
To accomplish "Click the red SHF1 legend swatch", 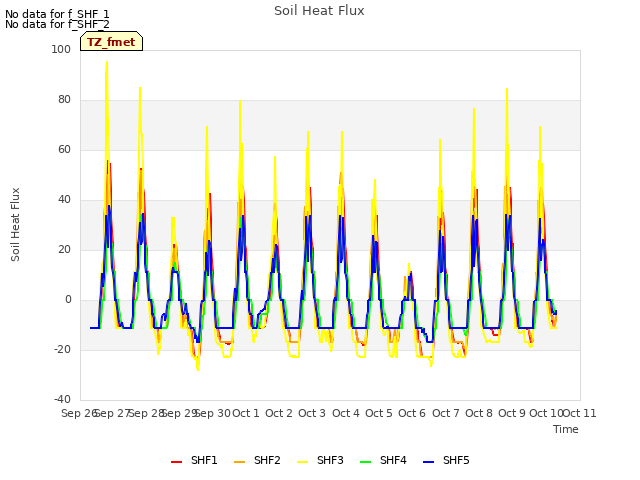I will point(176,462).
